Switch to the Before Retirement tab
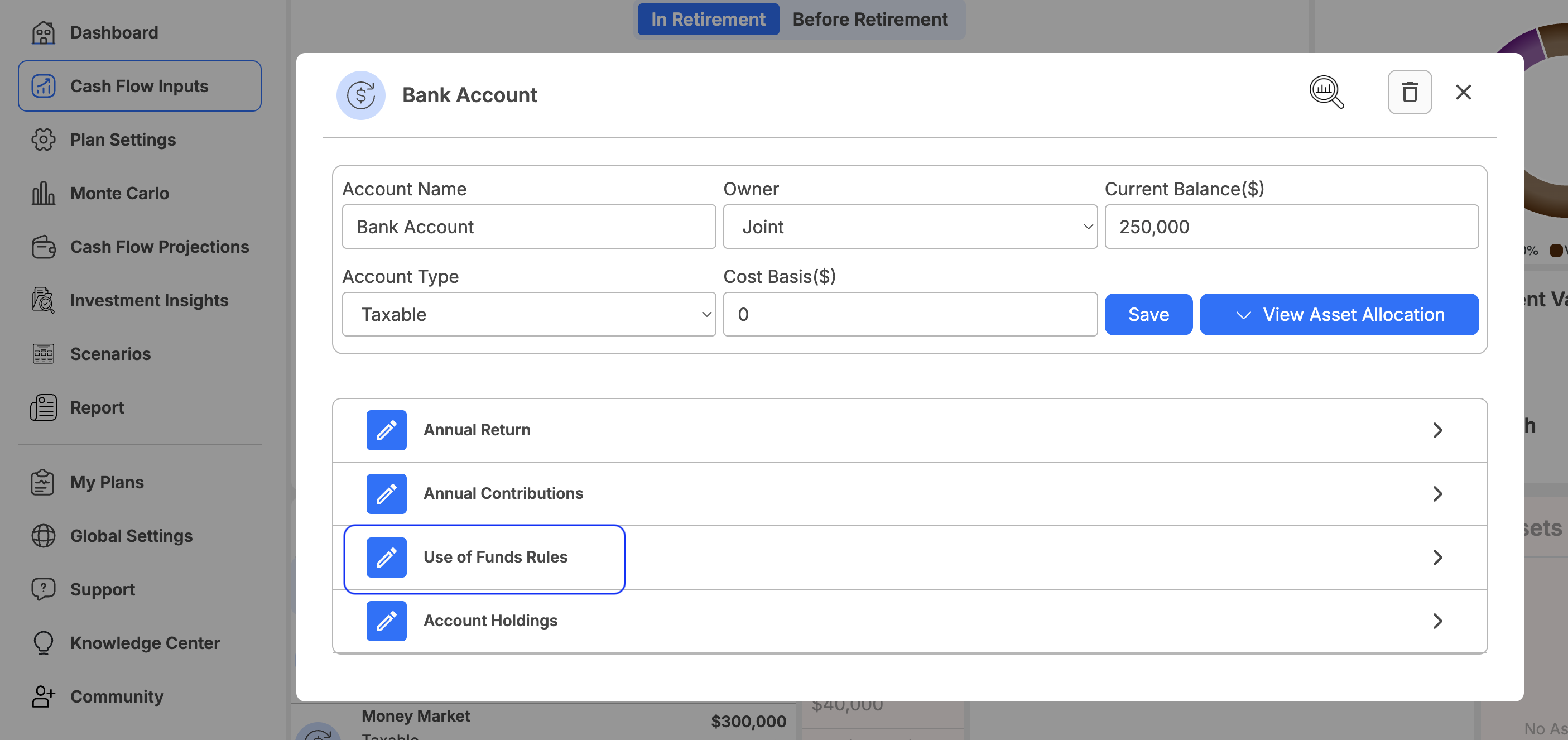Image resolution: width=1568 pixels, height=740 pixels. pos(870,19)
